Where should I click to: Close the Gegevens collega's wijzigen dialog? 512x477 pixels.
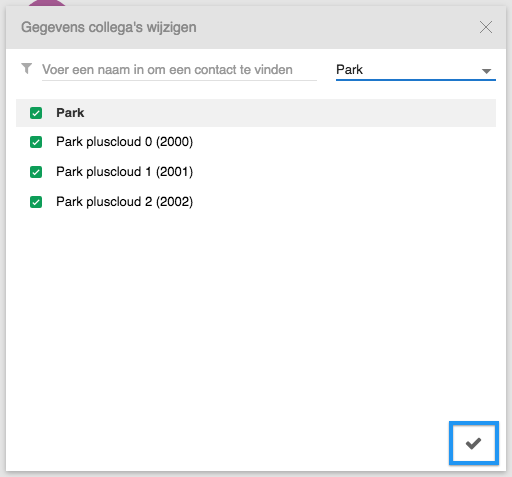tap(486, 27)
